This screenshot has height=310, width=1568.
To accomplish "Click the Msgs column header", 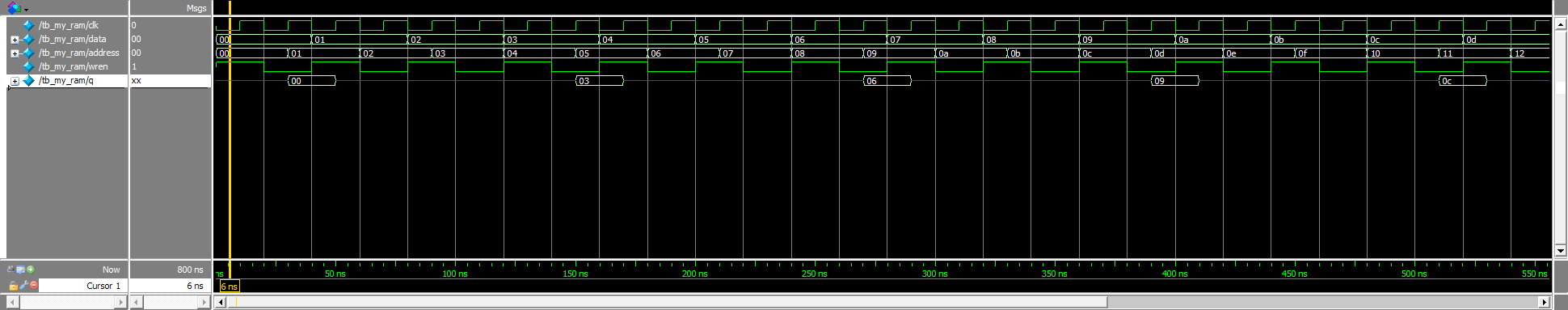I will (196, 8).
